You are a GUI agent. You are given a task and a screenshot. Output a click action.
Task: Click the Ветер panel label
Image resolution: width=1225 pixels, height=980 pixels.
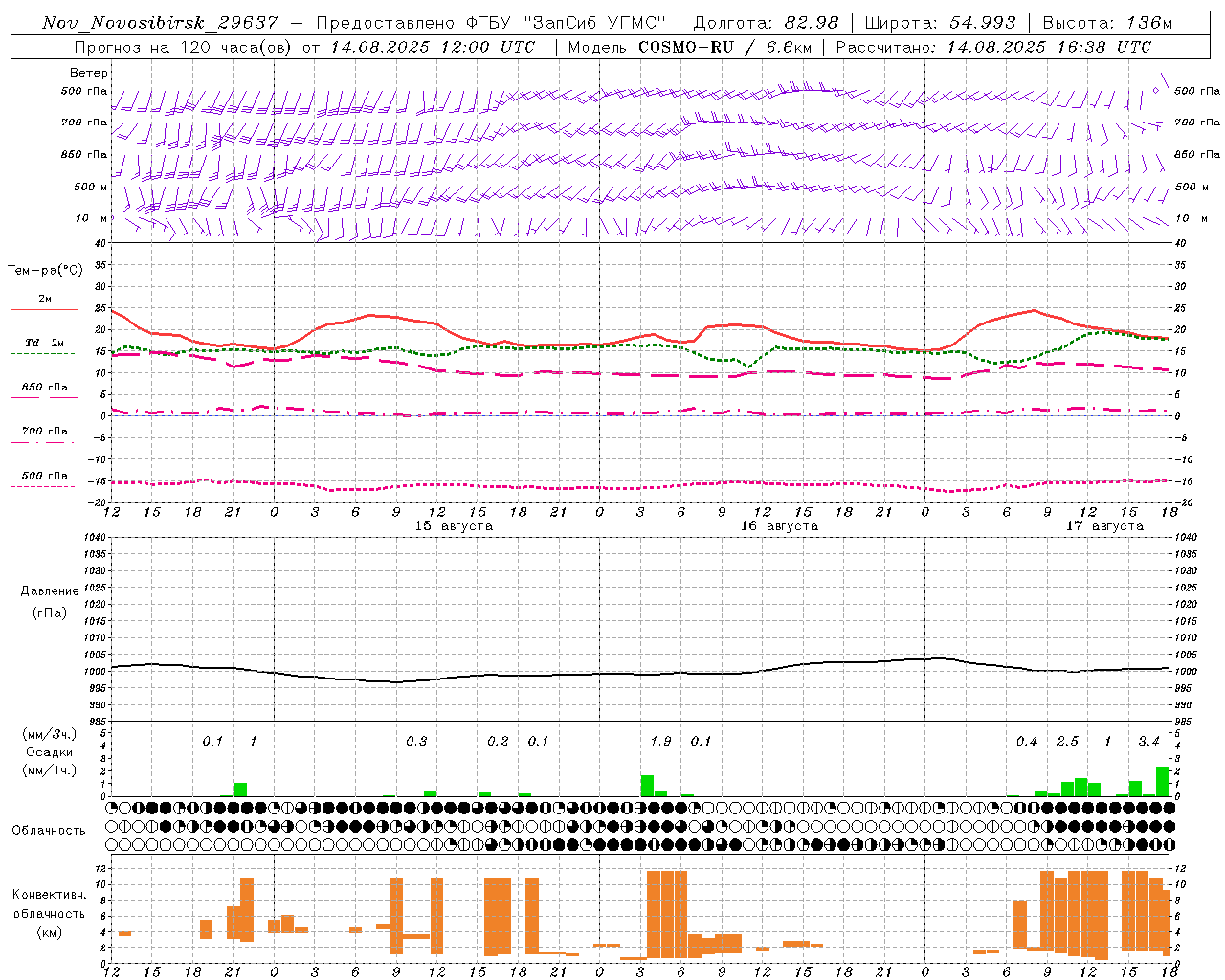89,73
